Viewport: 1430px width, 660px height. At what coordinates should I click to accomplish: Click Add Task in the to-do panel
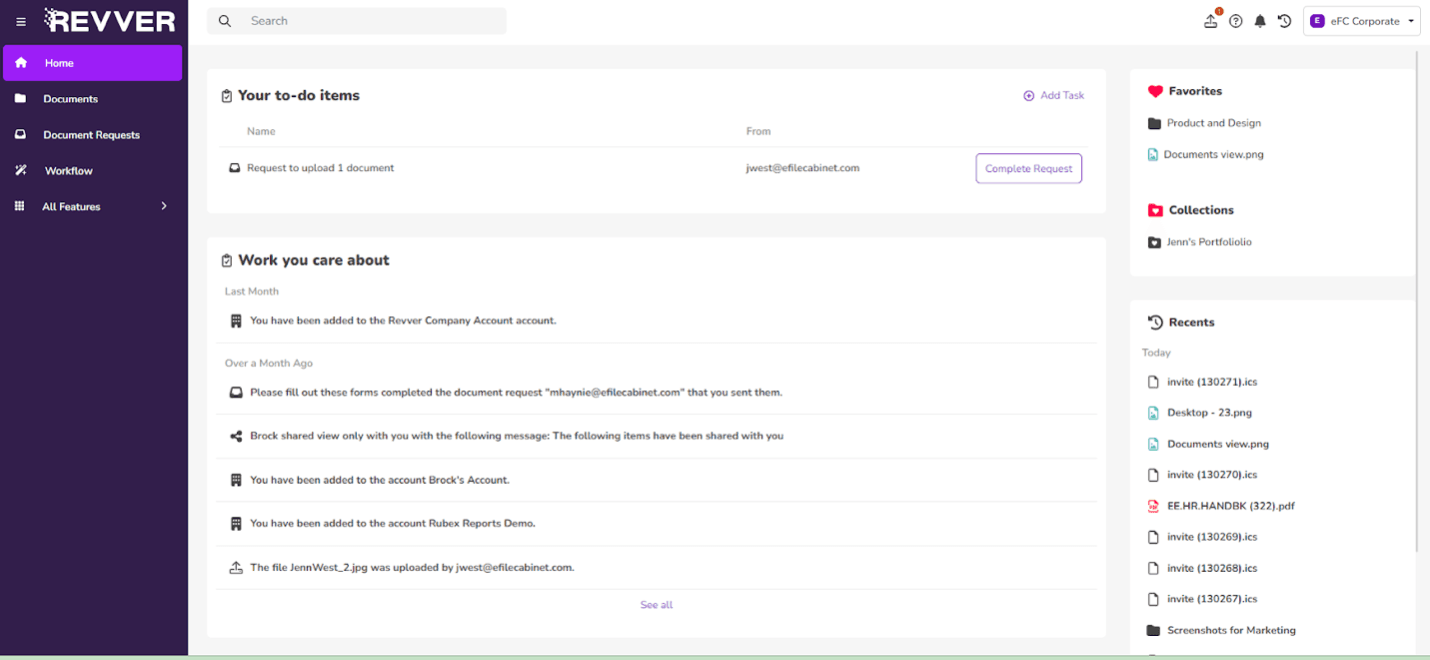click(x=1054, y=95)
